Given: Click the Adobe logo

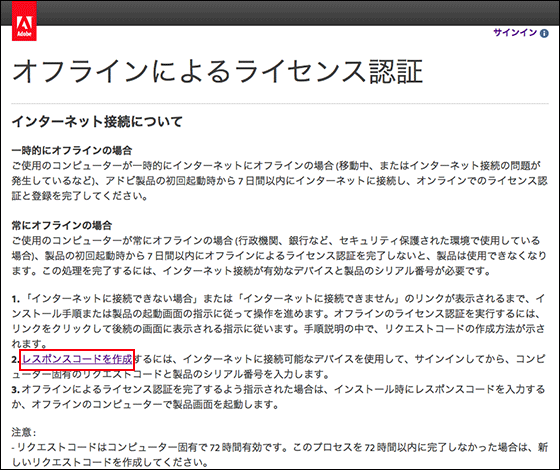Looking at the screenshot, I should pyautogui.click(x=24, y=21).
